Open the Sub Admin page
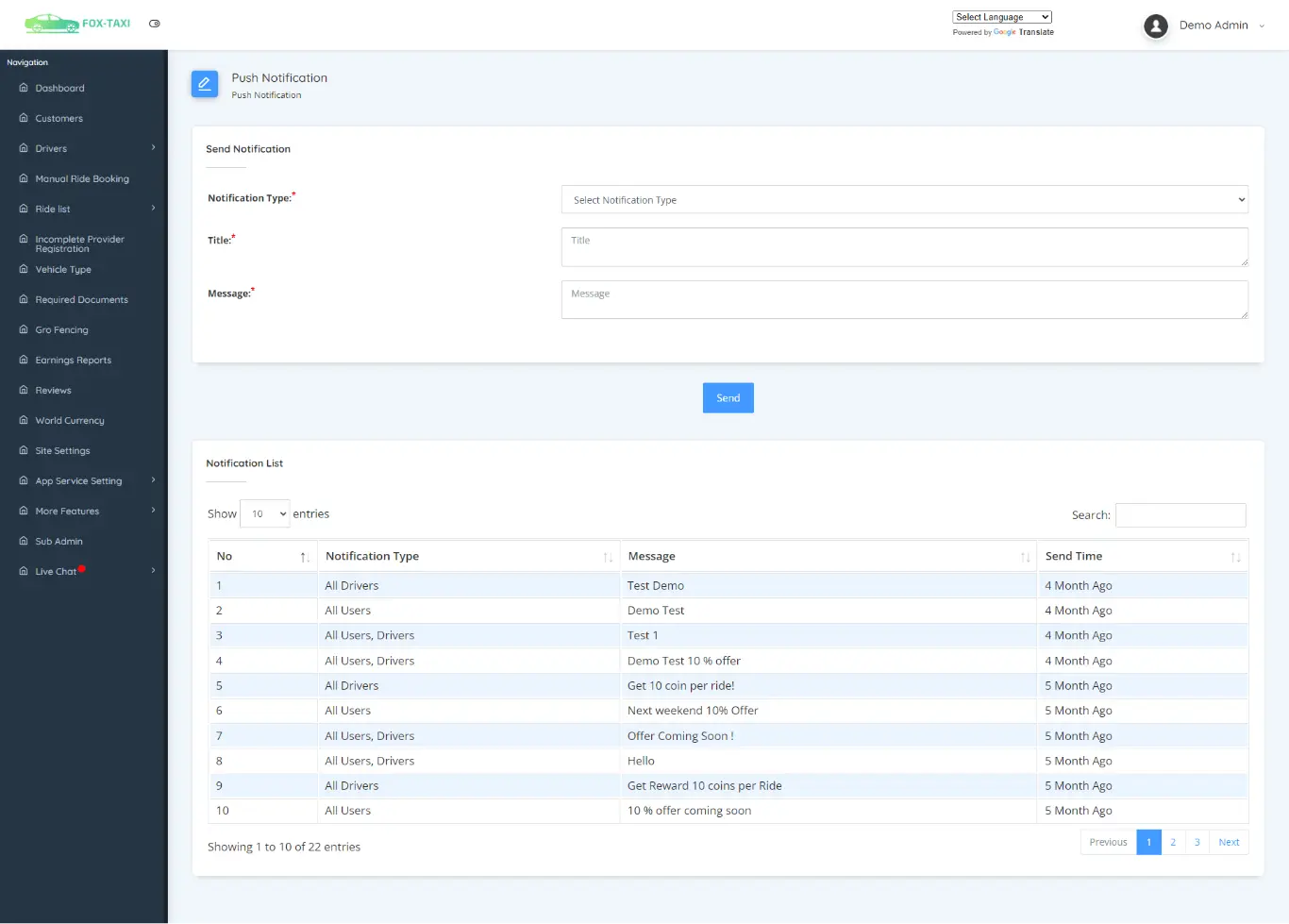 click(59, 541)
